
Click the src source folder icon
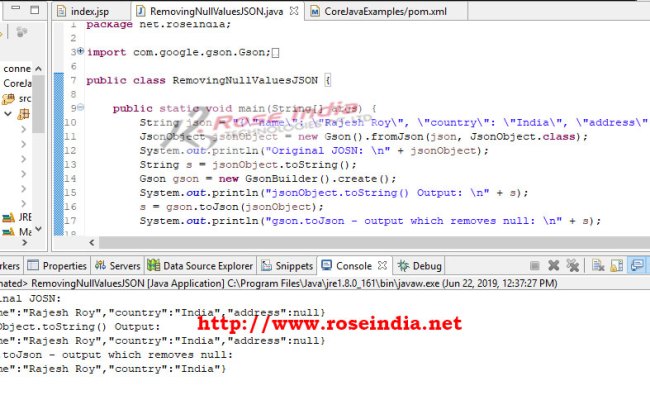click(x=8, y=99)
